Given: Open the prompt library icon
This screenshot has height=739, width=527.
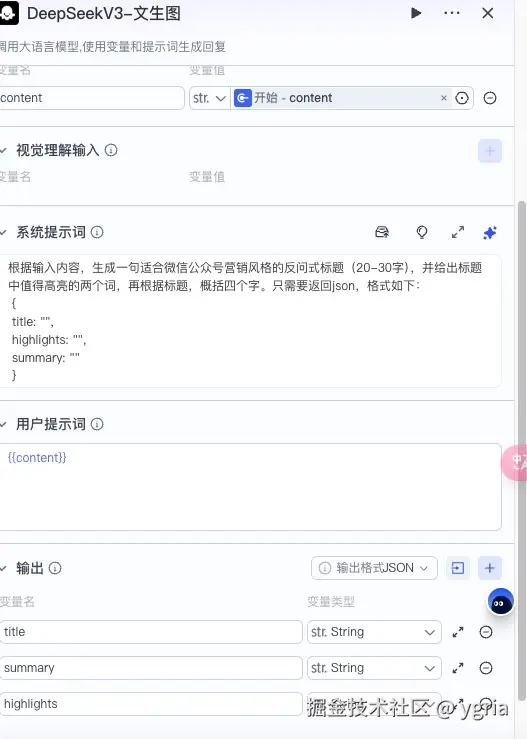Looking at the screenshot, I should 382,232.
